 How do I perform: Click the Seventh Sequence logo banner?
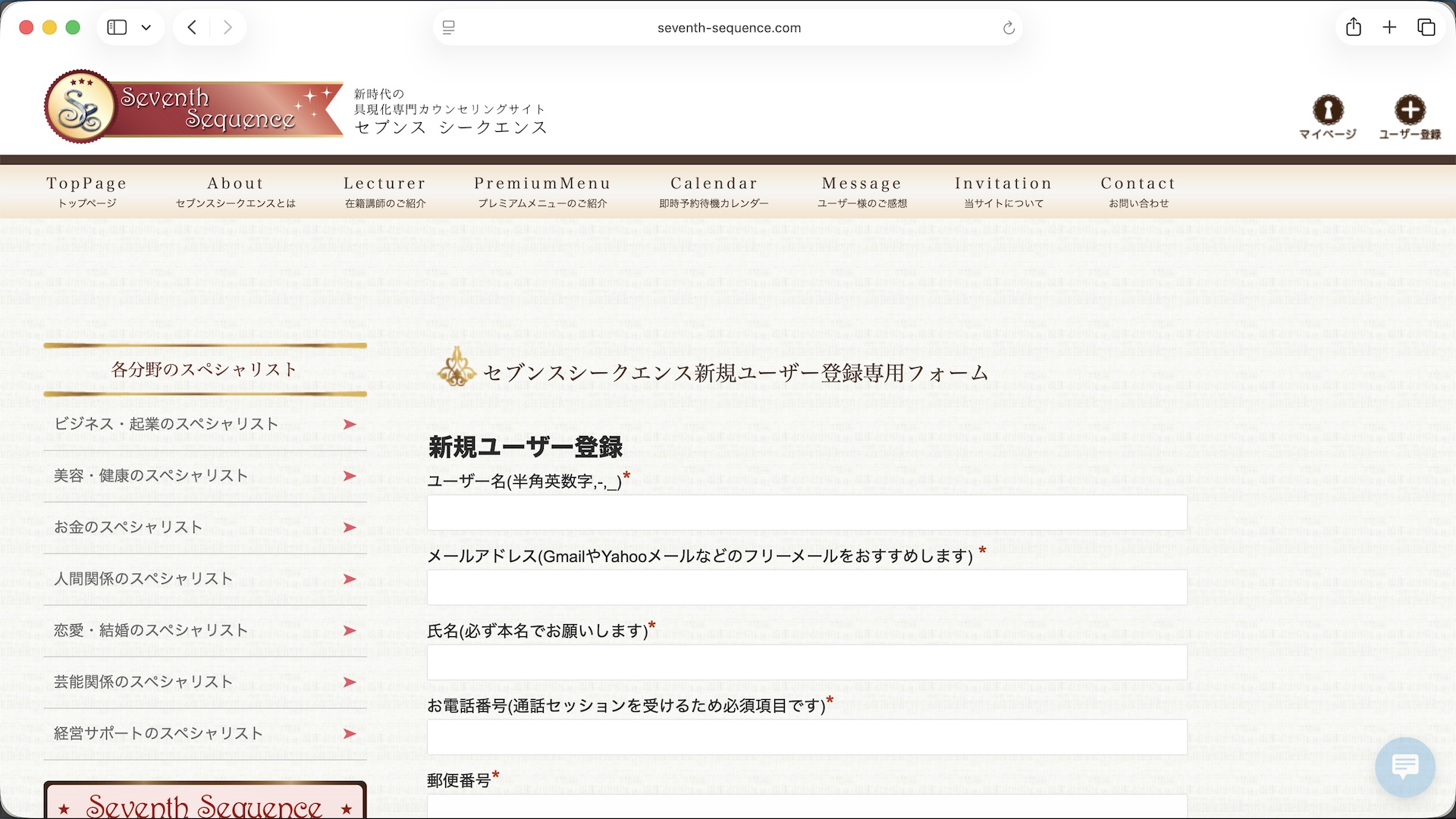click(x=194, y=108)
